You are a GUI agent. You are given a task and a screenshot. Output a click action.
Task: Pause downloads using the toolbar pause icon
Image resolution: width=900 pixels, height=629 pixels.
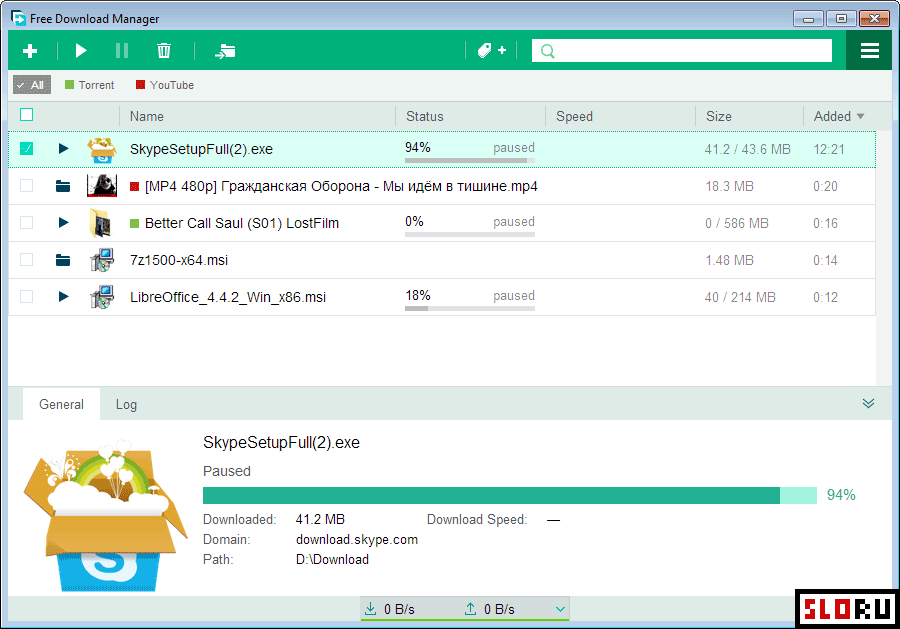tap(122, 51)
